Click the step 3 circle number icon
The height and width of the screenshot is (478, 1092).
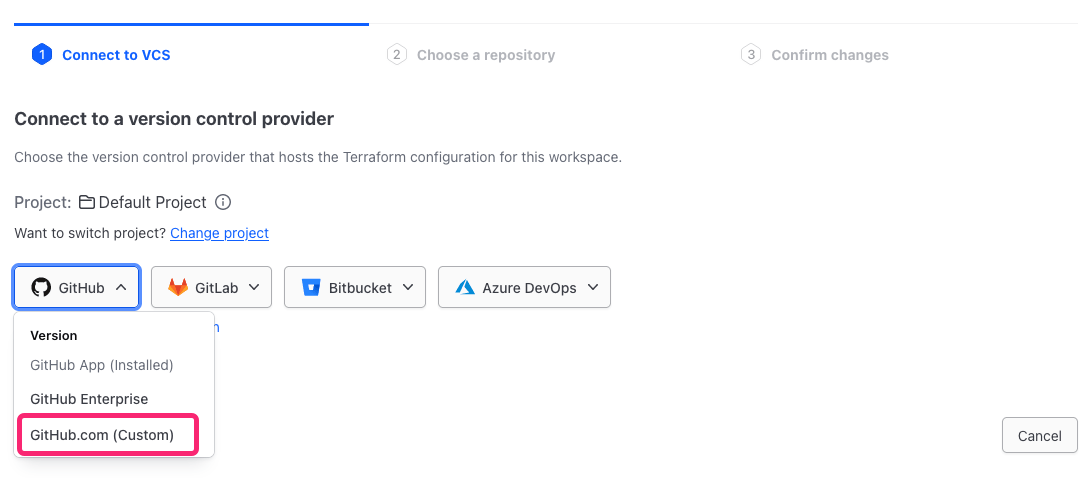point(751,55)
